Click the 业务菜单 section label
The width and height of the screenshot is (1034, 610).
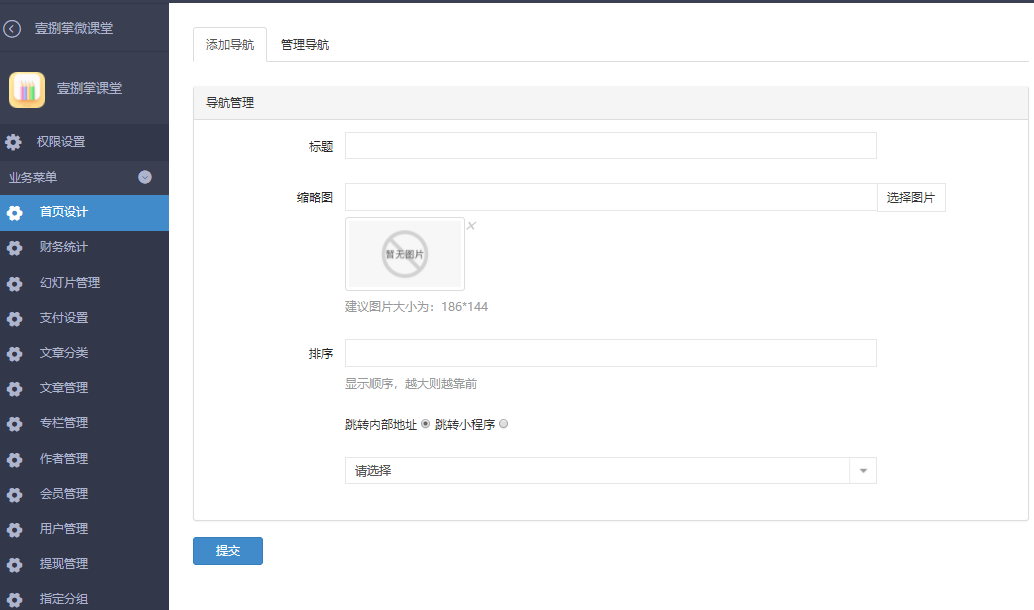pyautogui.click(x=33, y=177)
